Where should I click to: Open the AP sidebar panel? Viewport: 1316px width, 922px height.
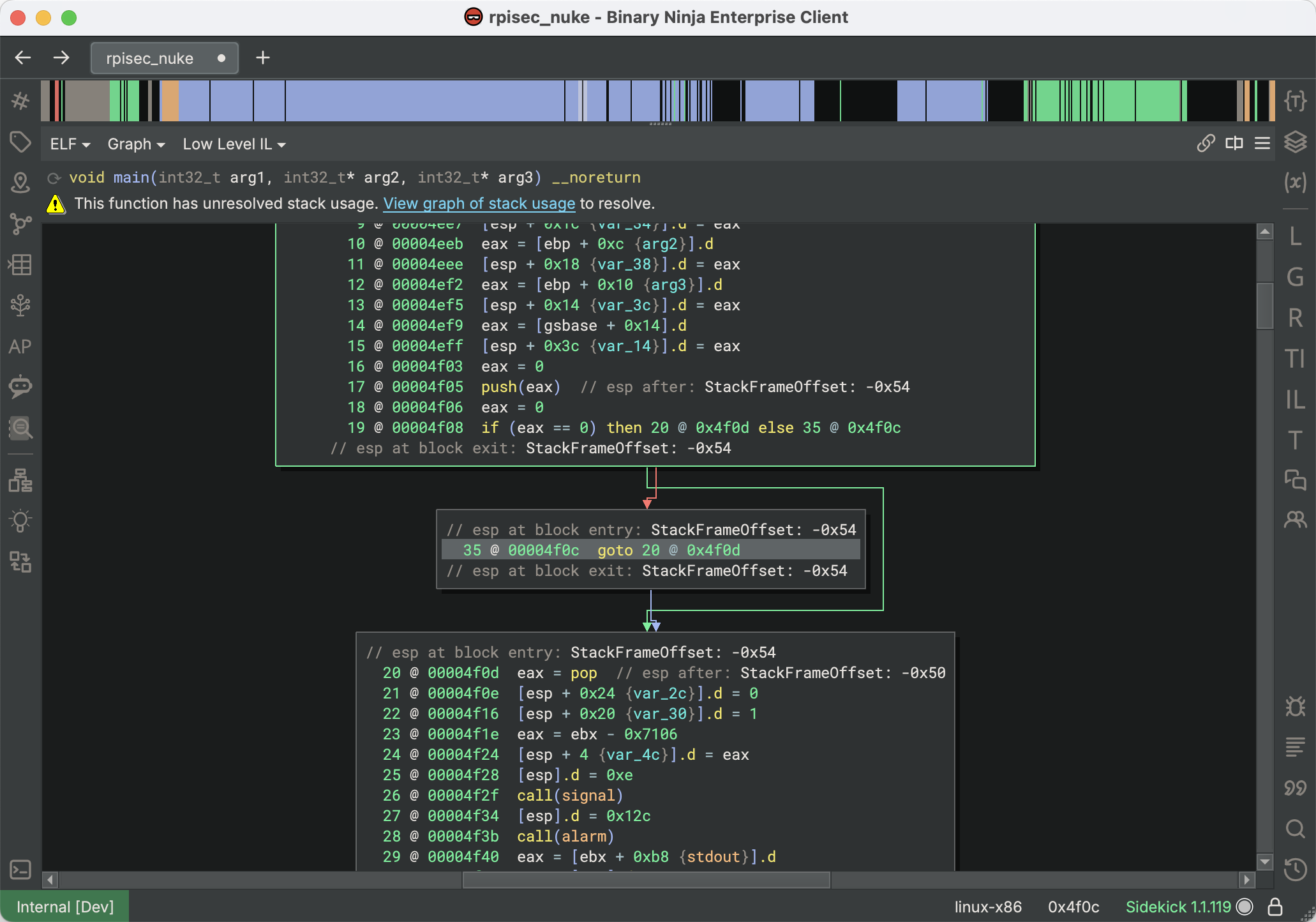20,346
